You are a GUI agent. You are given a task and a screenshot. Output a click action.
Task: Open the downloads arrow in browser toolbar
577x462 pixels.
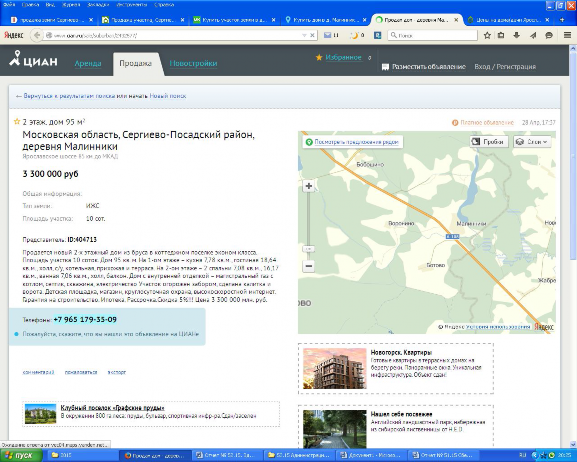(516, 35)
